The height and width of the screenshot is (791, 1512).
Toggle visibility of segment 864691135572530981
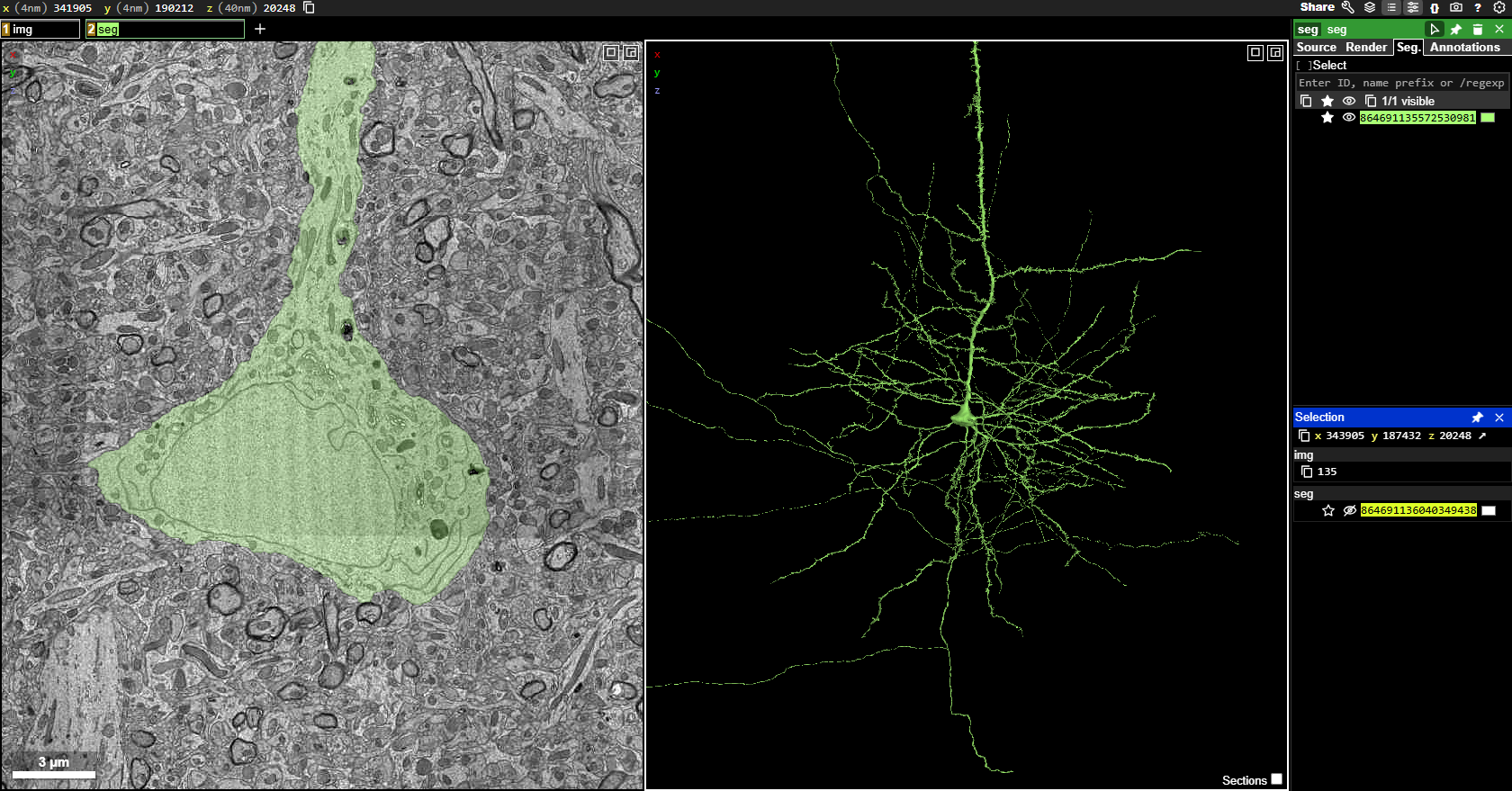[1349, 117]
